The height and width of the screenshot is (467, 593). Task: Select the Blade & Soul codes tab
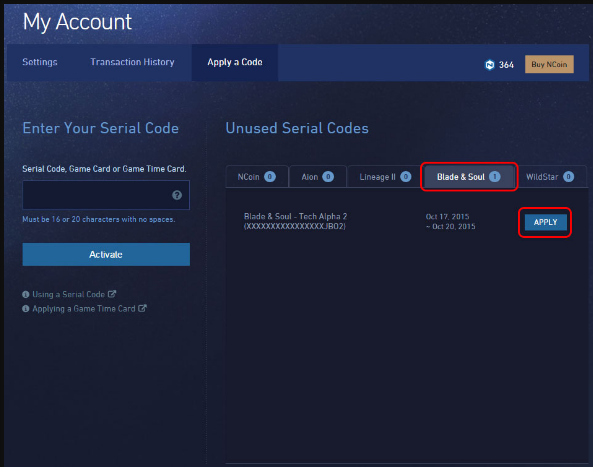(469, 177)
